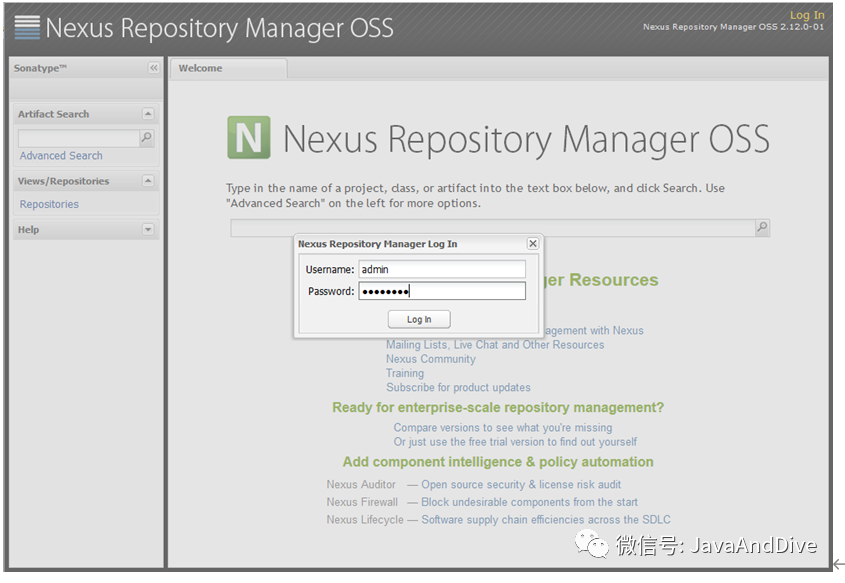
Task: Focus the Username input field
Action: coord(442,269)
